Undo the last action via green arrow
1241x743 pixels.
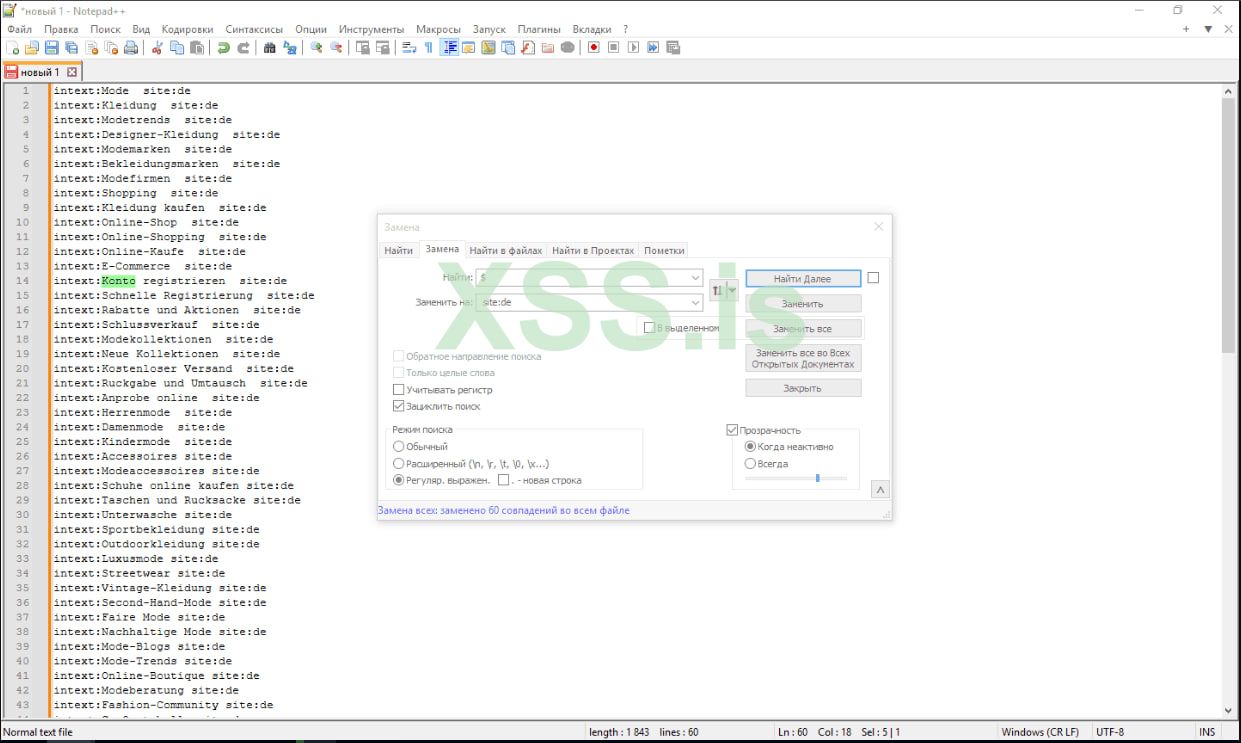coord(223,47)
